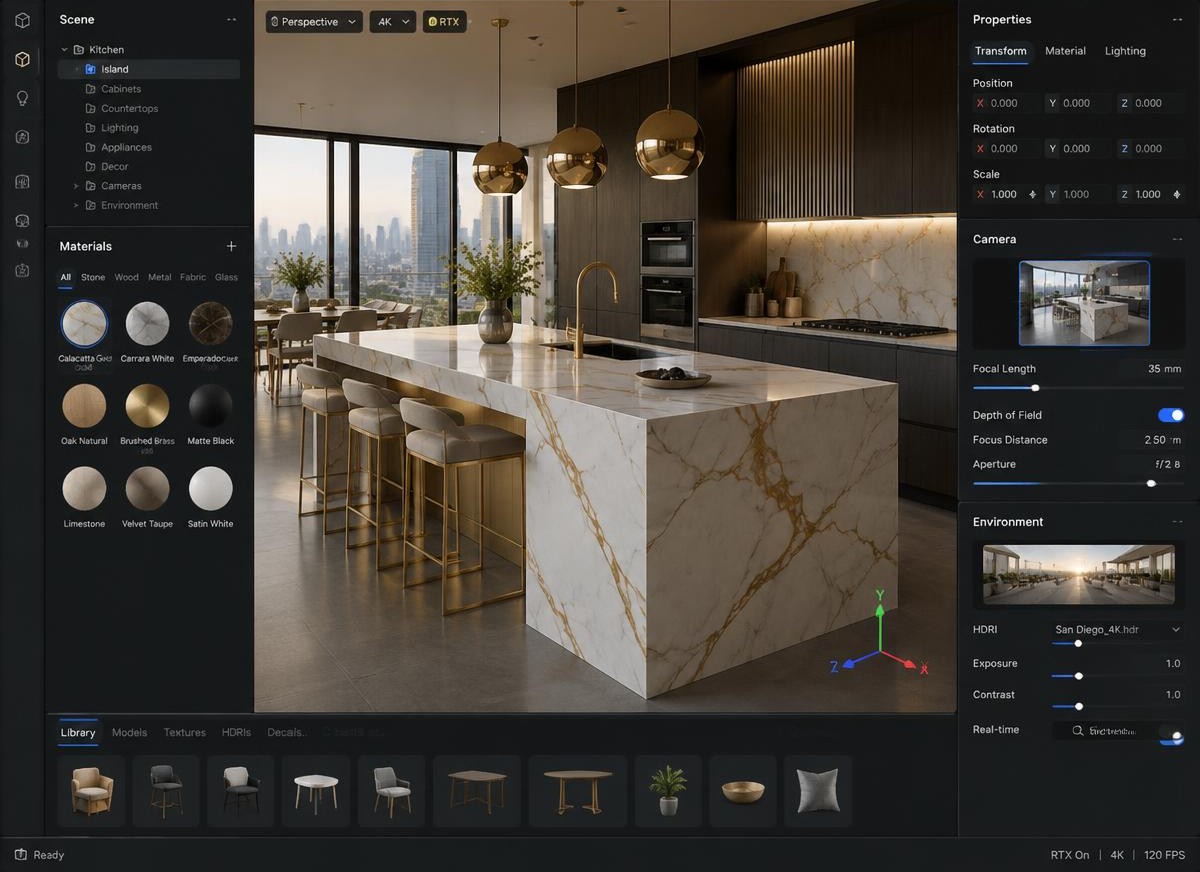The height and width of the screenshot is (872, 1200).
Task: Click the Island folder icon
Action: point(90,69)
